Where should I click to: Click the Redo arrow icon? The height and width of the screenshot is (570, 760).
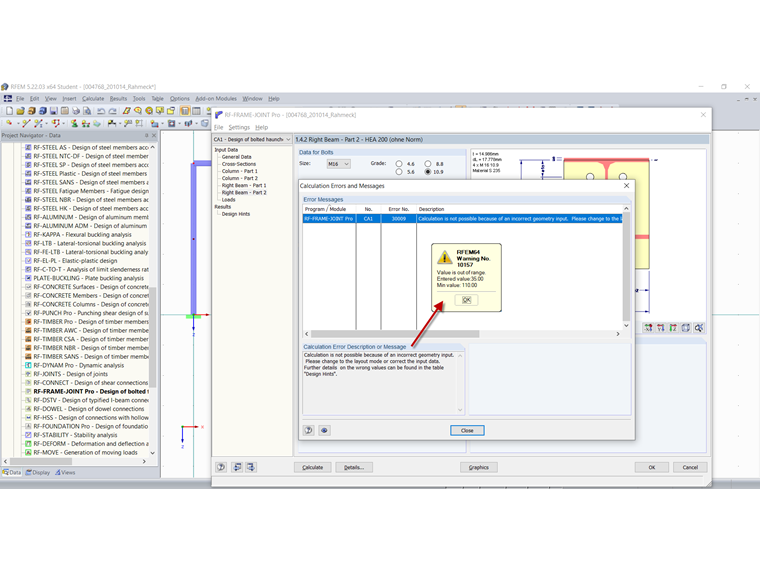point(112,111)
